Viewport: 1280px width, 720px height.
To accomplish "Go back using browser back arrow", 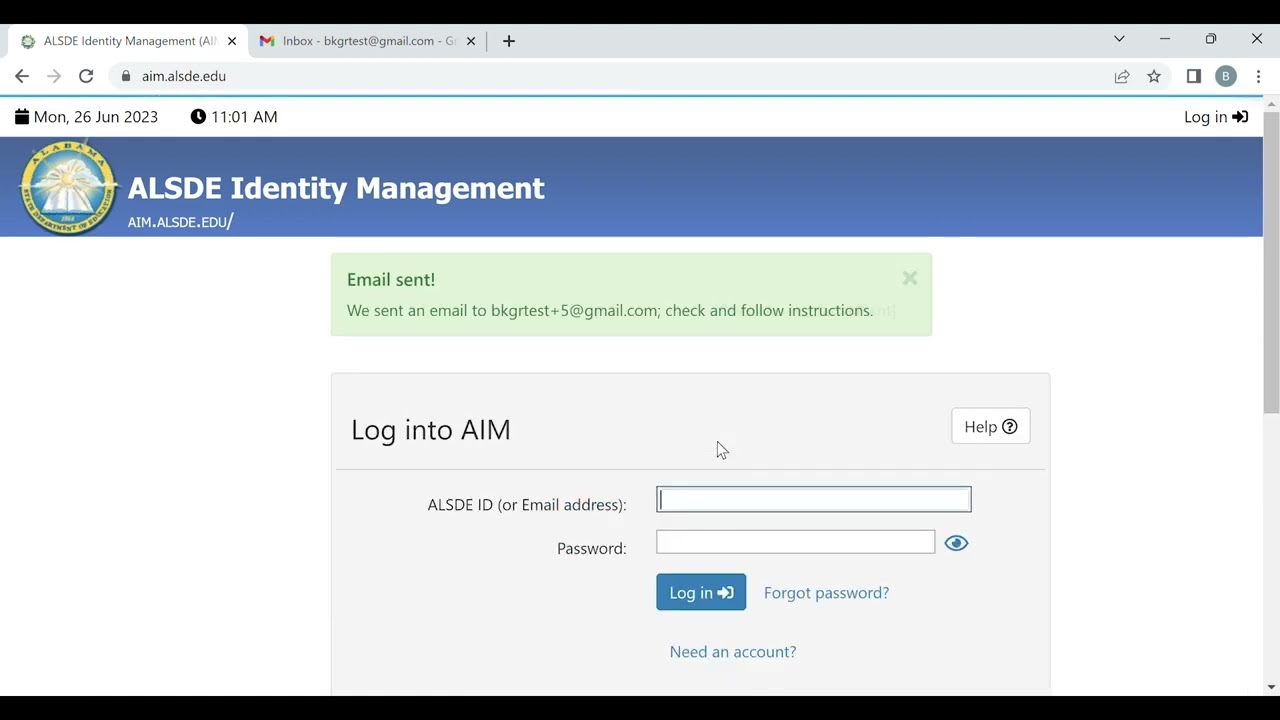I will click(22, 76).
